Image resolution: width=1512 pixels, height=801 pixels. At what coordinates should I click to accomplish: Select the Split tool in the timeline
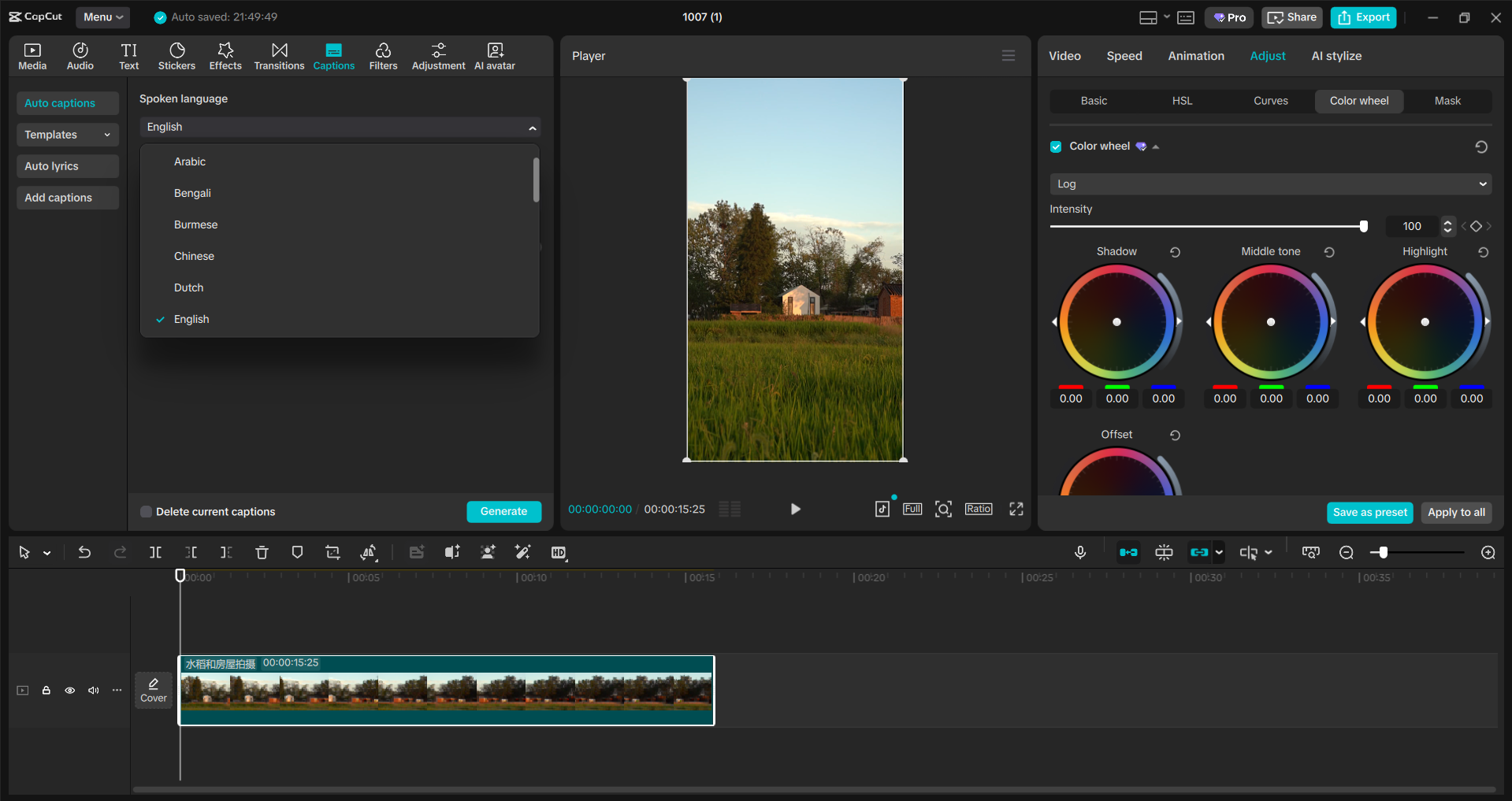pos(155,552)
